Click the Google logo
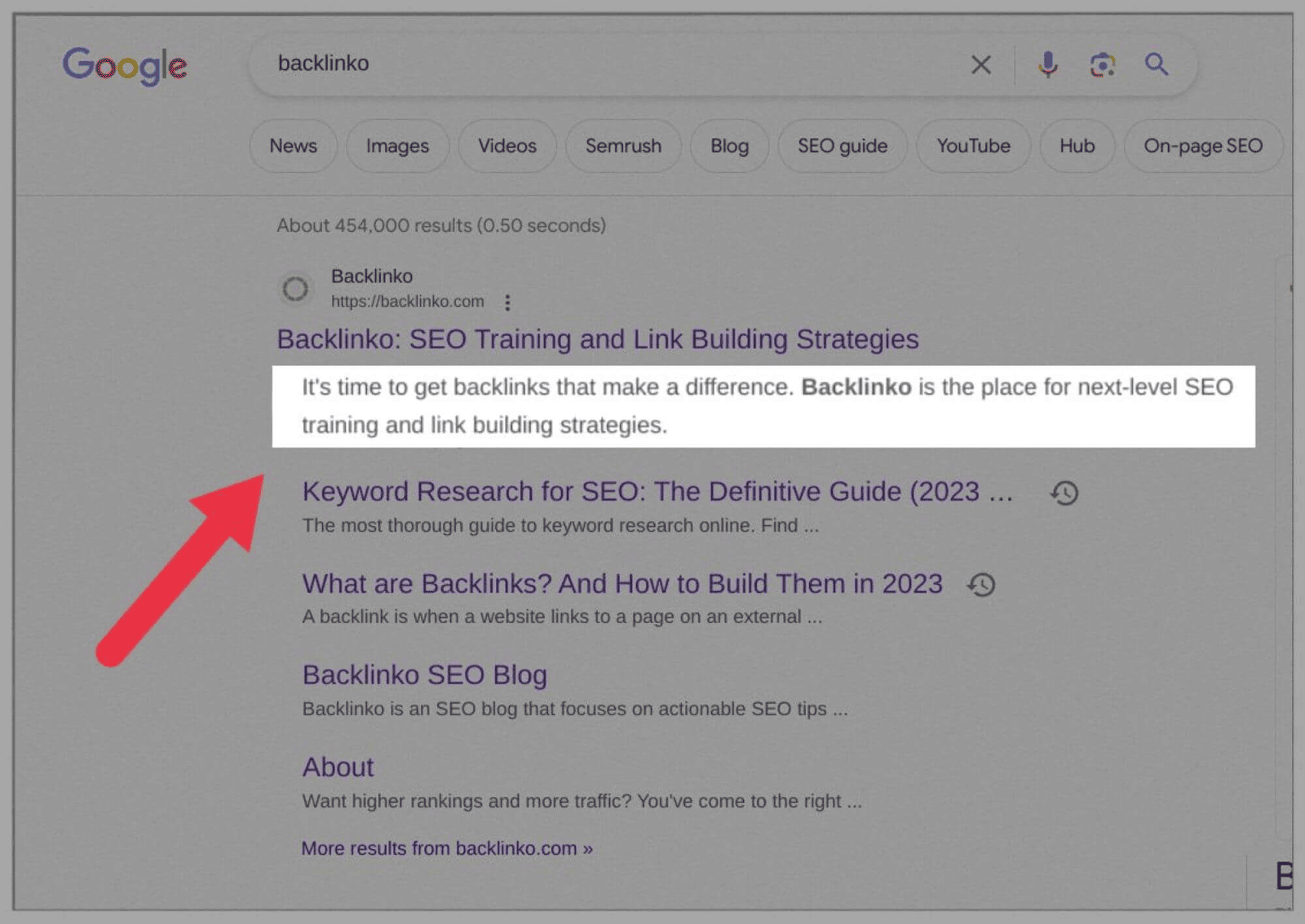Image resolution: width=1305 pixels, height=924 pixels. pyautogui.click(x=124, y=65)
